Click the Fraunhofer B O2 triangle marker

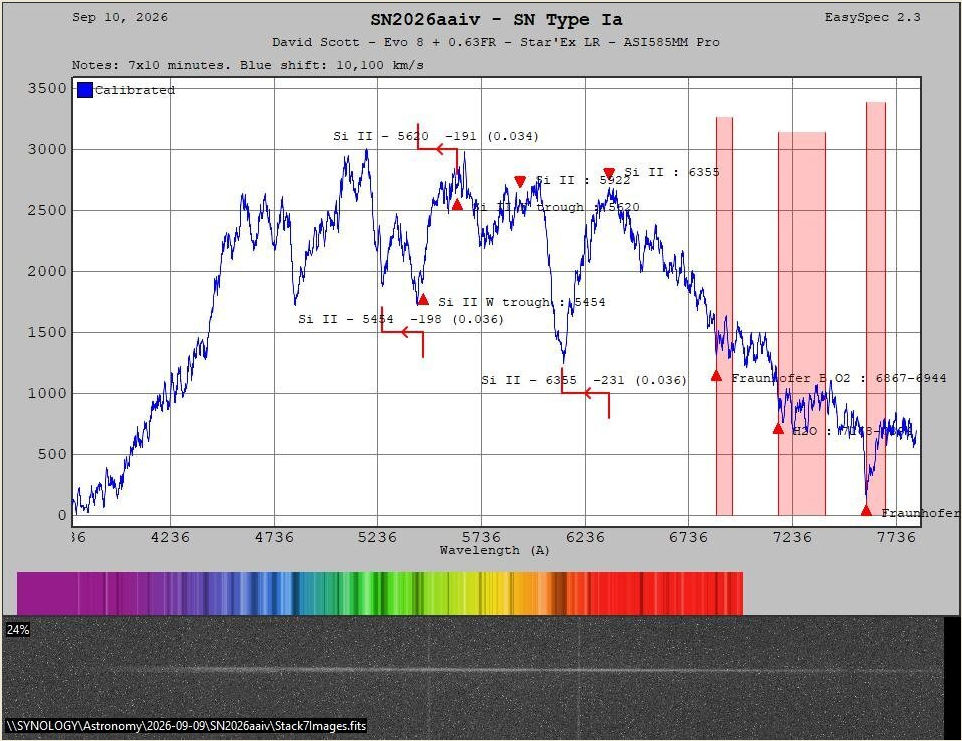[x=716, y=375]
